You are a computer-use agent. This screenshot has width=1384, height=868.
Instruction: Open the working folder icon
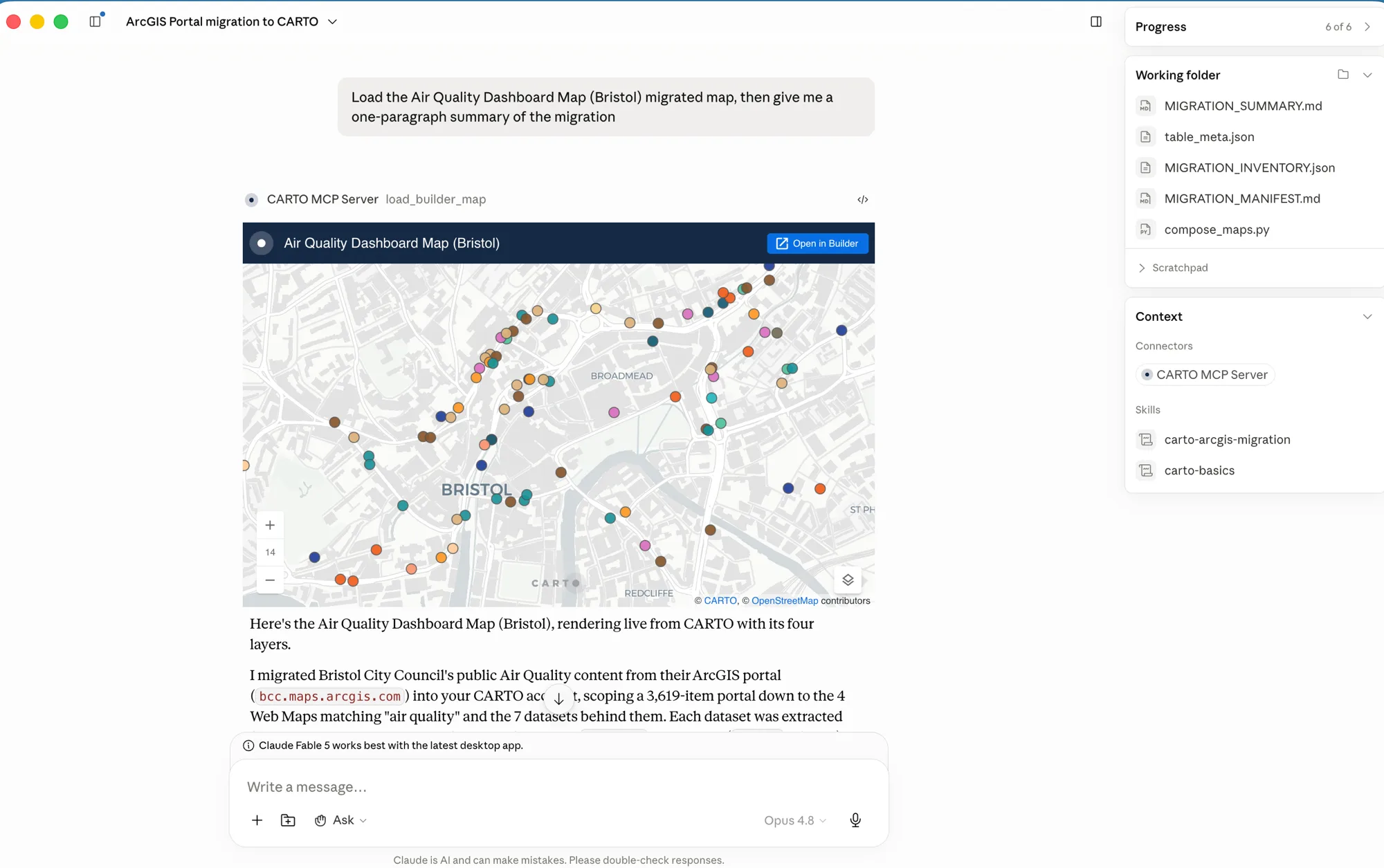click(1343, 75)
